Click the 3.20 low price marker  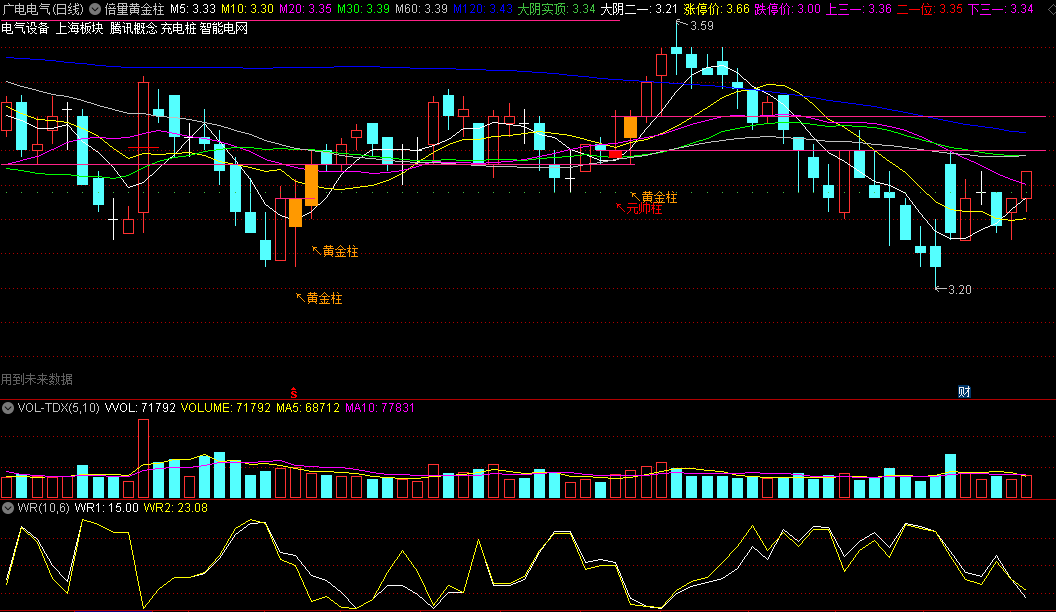pos(960,290)
